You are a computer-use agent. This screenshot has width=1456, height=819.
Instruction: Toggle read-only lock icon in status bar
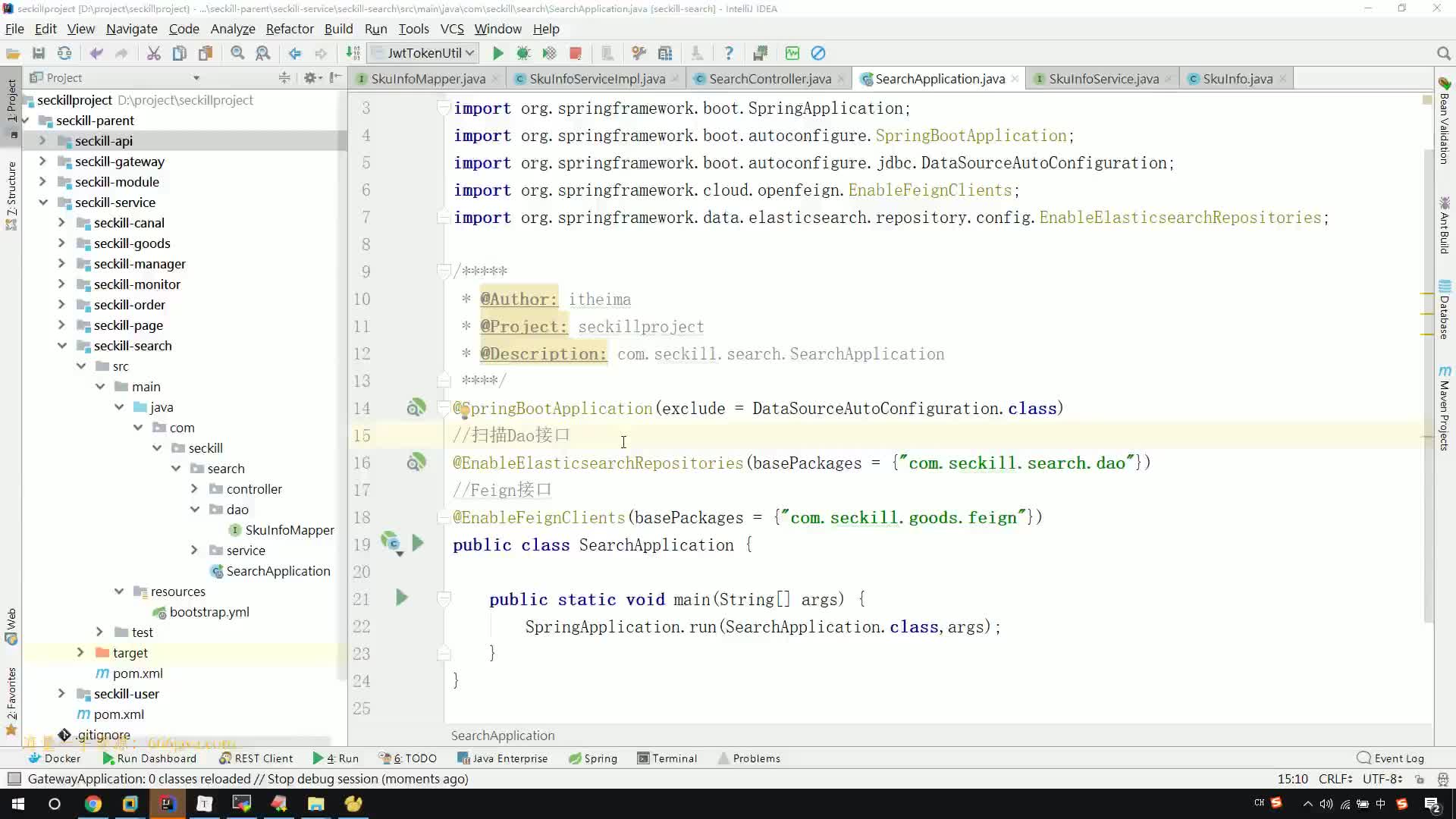(x=1420, y=779)
